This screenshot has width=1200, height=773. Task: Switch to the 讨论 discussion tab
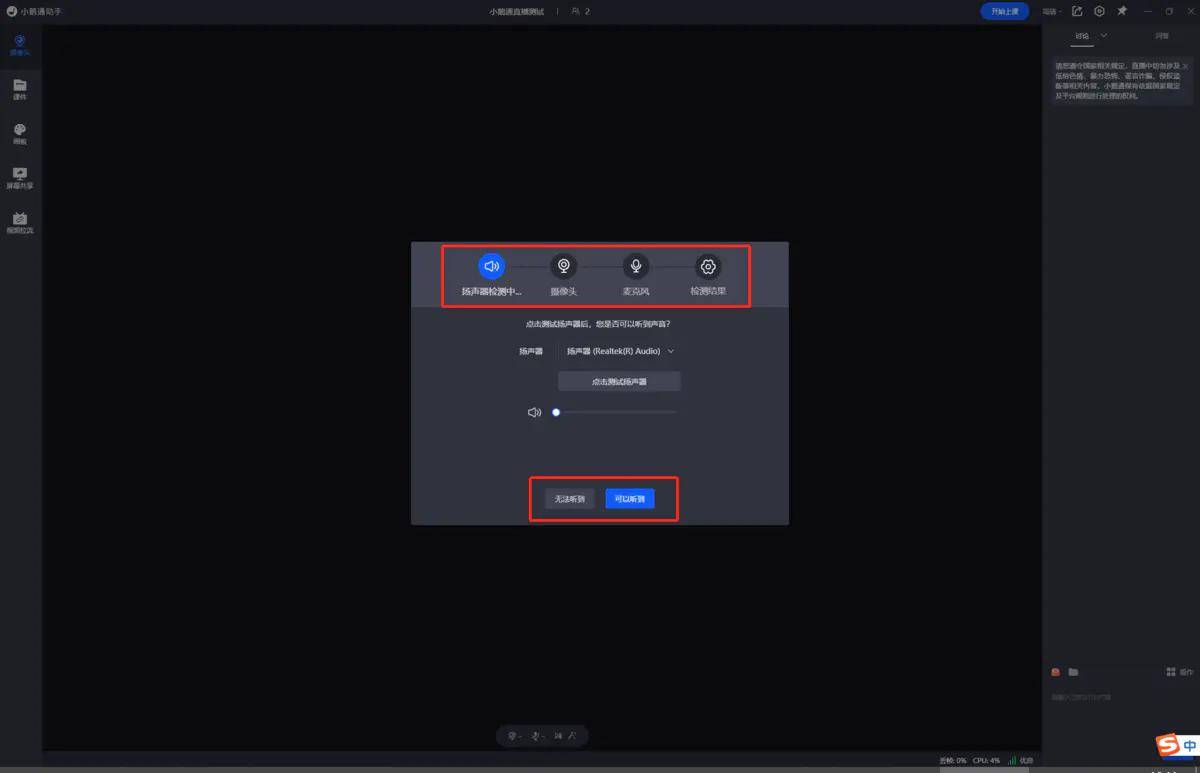click(x=1081, y=36)
